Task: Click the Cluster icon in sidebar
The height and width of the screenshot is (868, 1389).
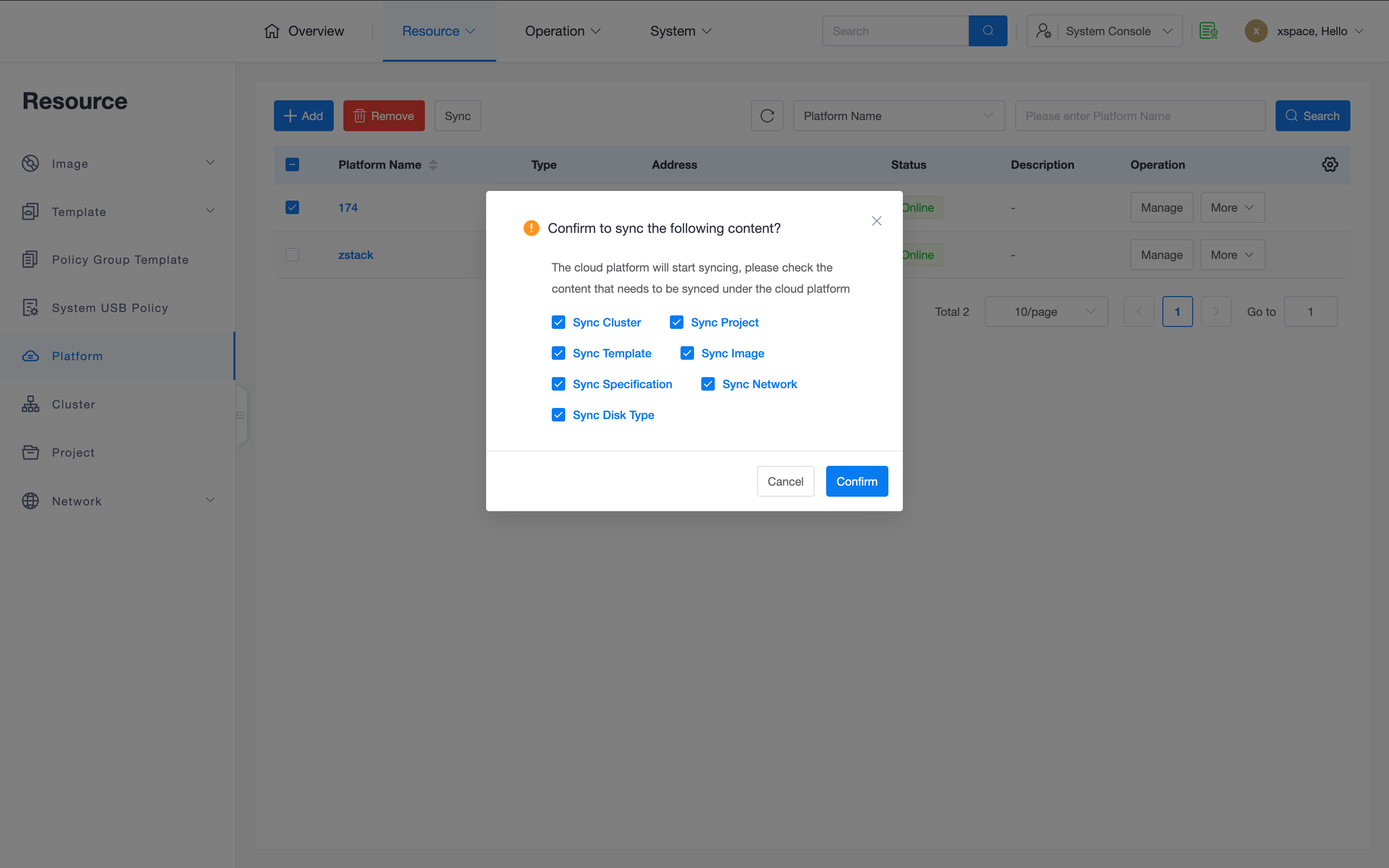Action: click(x=30, y=404)
